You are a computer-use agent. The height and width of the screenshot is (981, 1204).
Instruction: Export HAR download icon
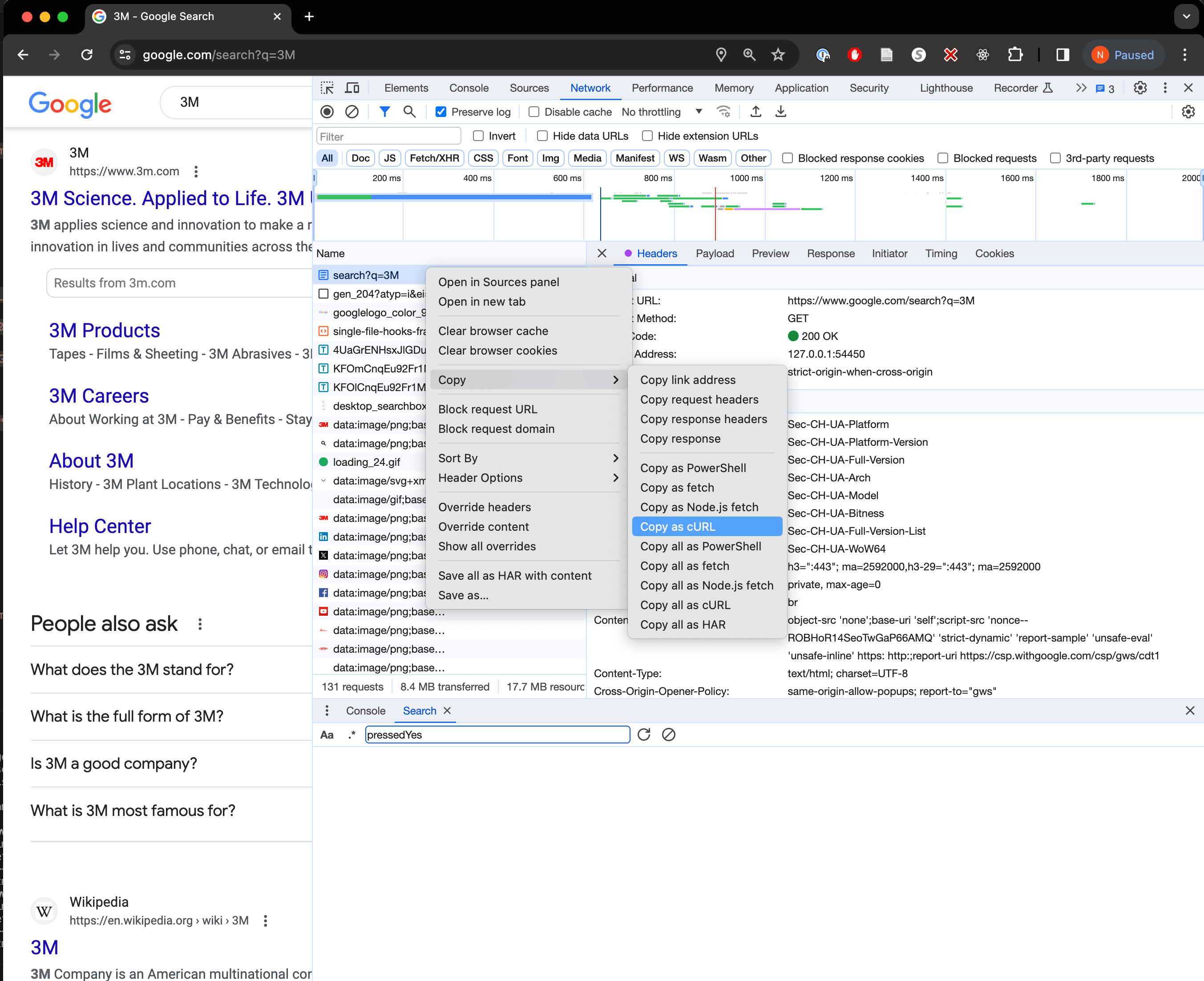780,111
